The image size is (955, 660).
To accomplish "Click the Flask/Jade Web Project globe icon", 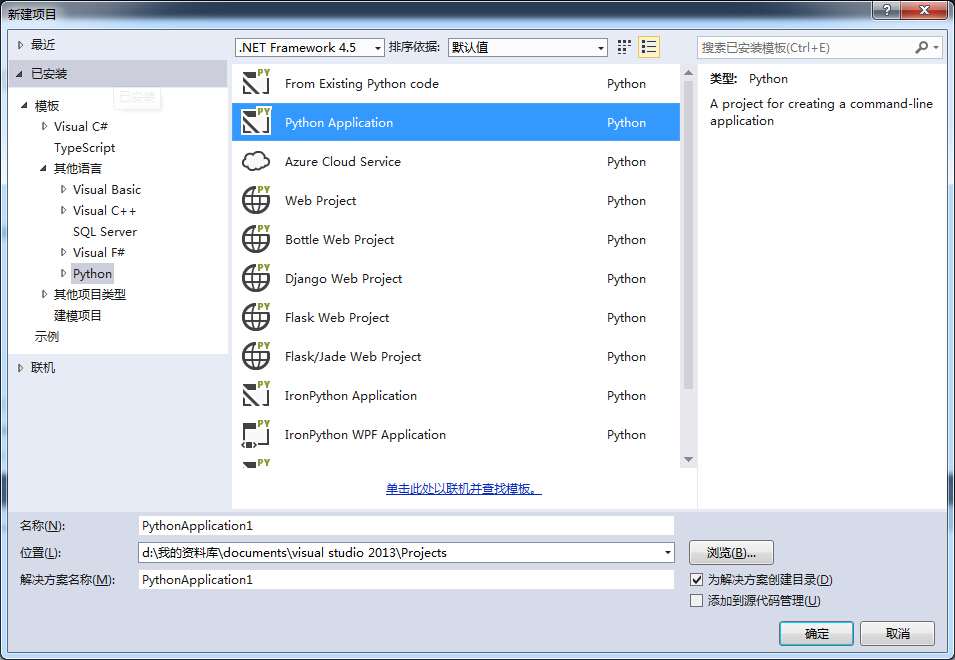I will pyautogui.click(x=256, y=356).
